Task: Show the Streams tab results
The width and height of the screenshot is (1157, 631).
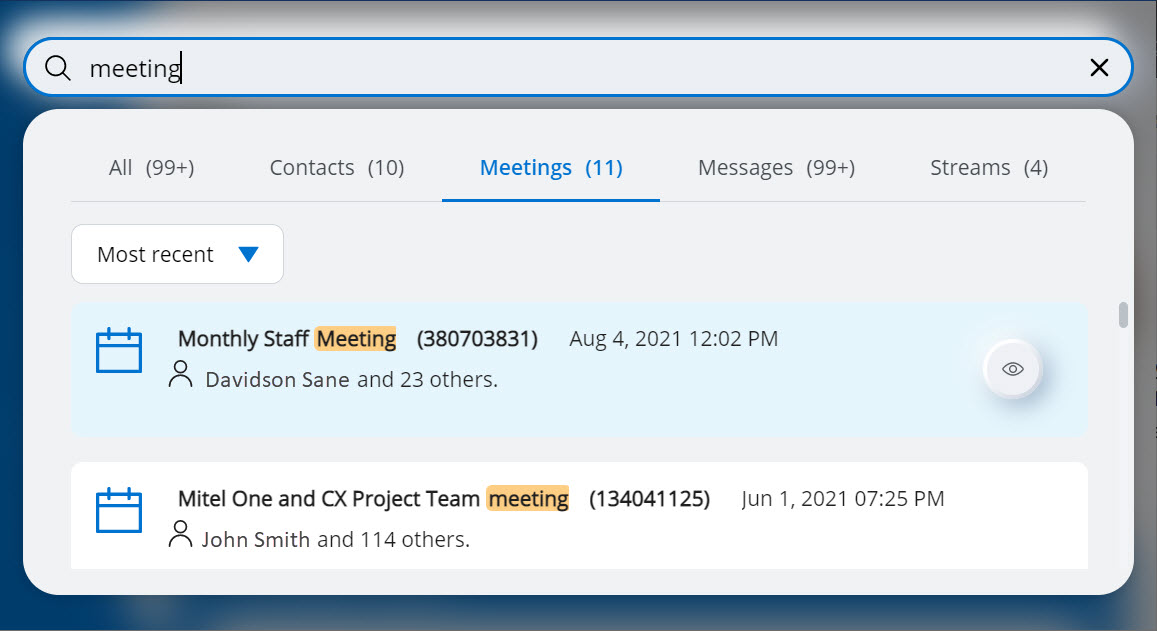Action: (989, 168)
